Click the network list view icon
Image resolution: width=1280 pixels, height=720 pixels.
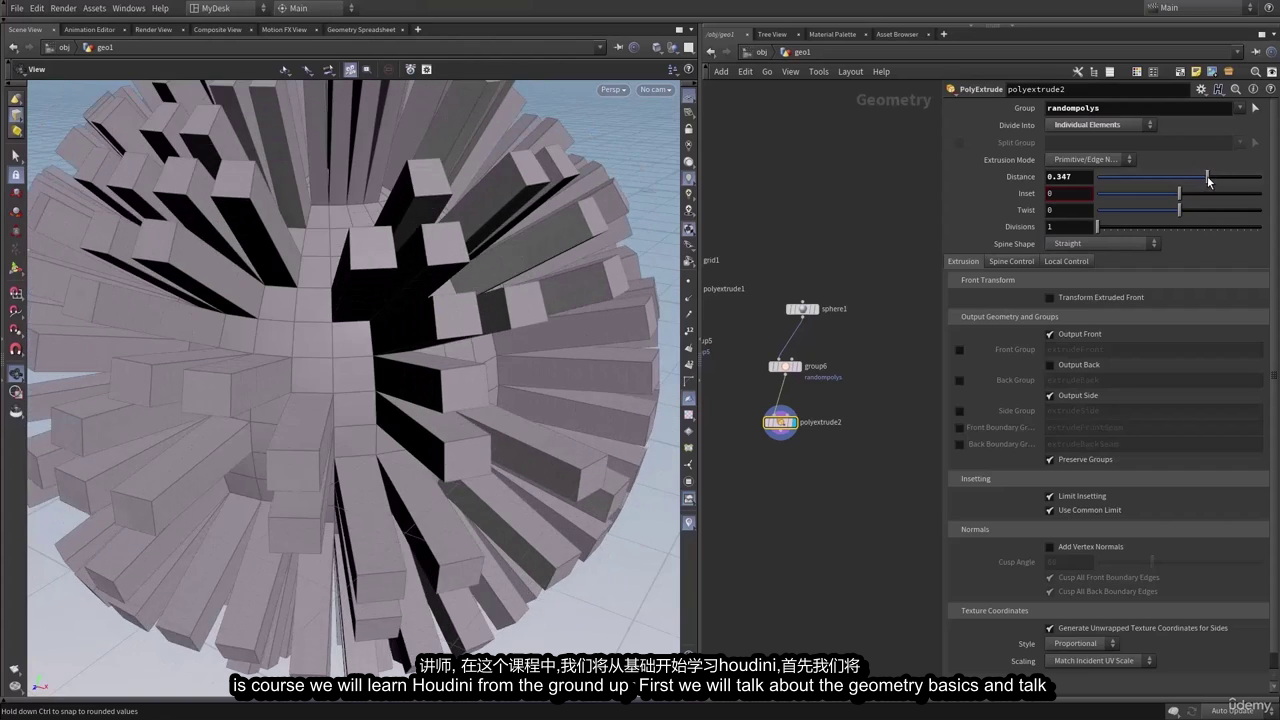[1109, 72]
